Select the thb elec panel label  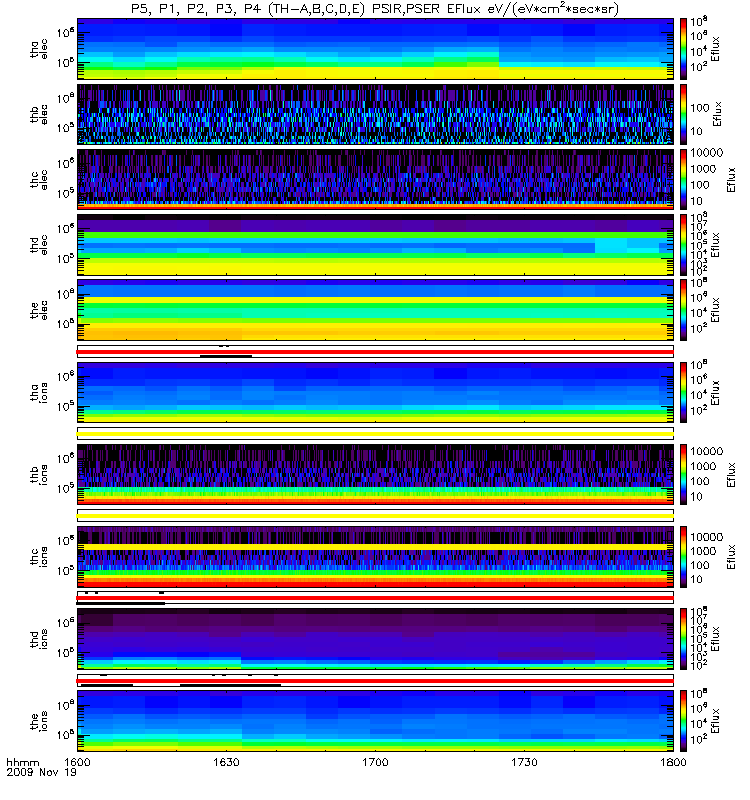point(39,114)
